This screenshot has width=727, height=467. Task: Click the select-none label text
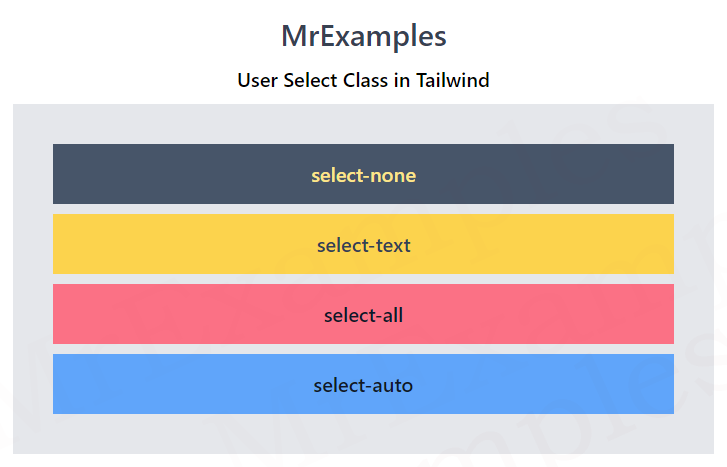(x=364, y=175)
